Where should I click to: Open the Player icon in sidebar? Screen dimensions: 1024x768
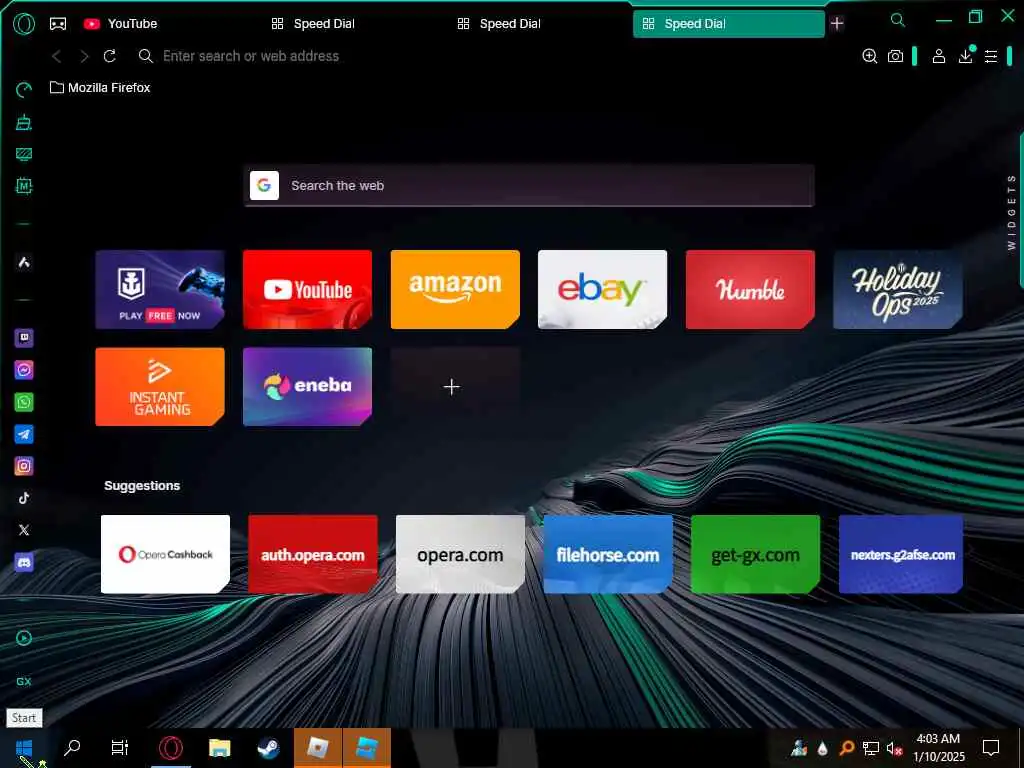click(24, 638)
